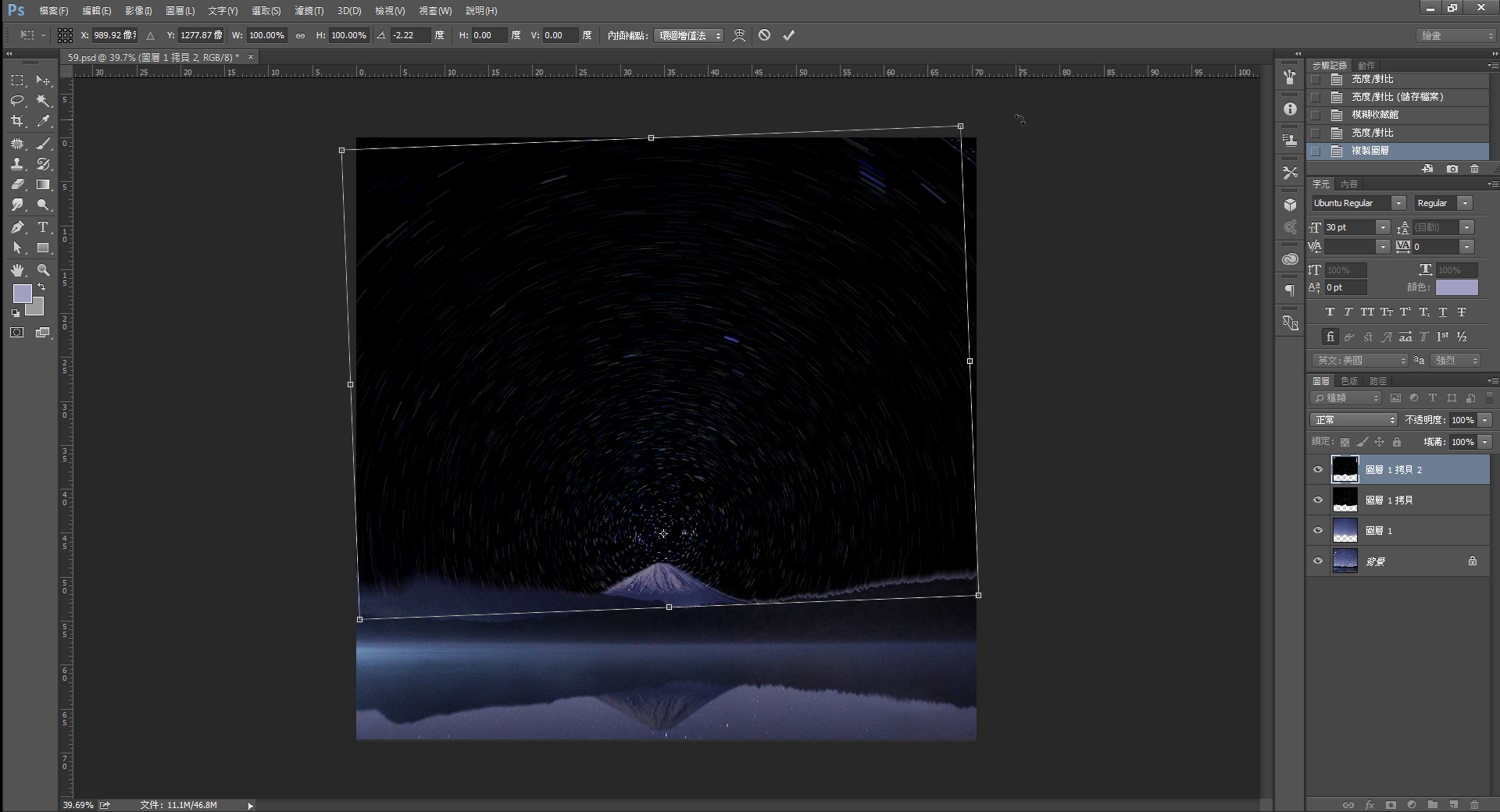The image size is (1500, 812).
Task: Click the rotation angle input field
Action: click(410, 35)
